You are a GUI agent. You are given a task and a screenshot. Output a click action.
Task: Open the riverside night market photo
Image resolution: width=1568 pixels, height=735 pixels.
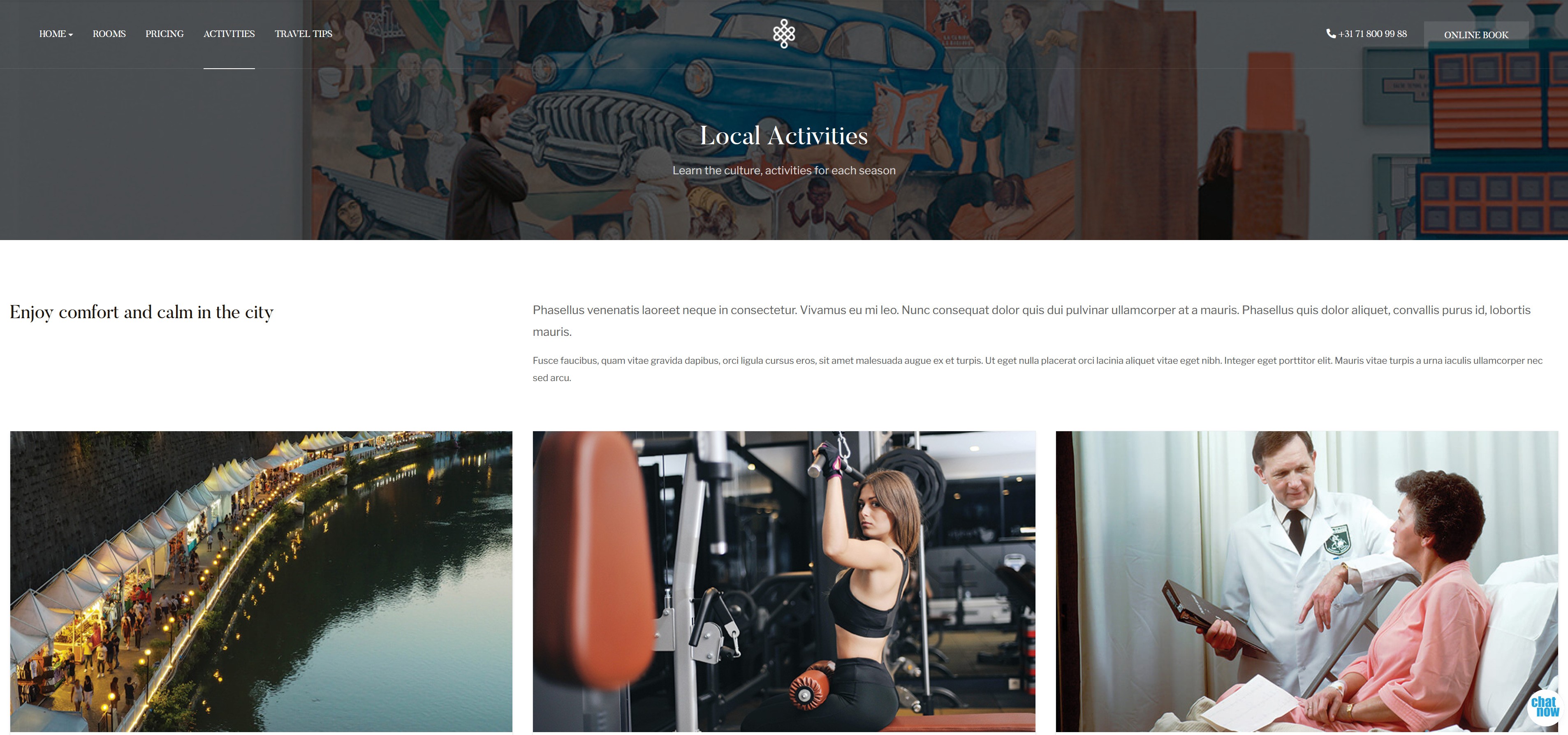(x=261, y=581)
